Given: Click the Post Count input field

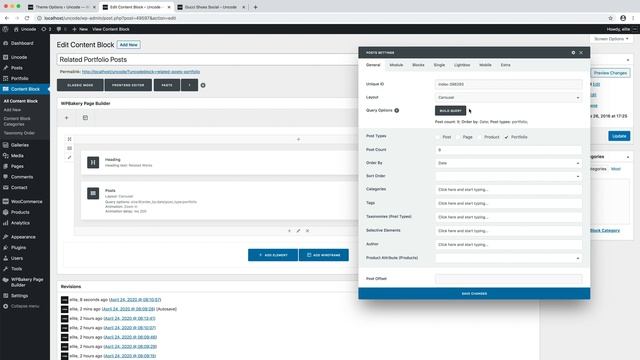Looking at the screenshot, I should coord(508,150).
